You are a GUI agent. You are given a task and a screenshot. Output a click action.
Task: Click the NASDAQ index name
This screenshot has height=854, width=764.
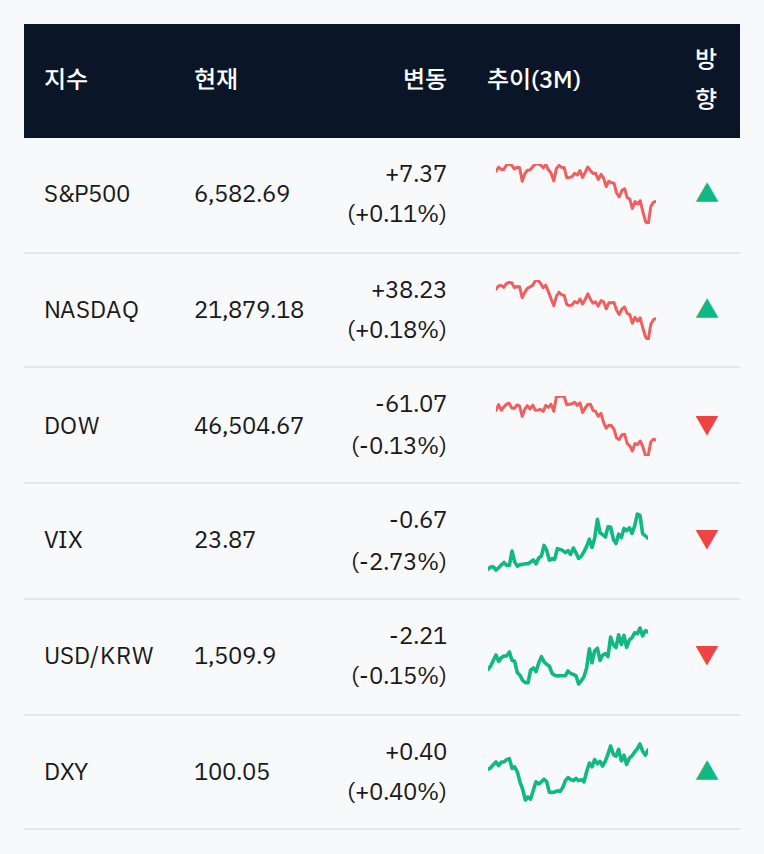91,310
